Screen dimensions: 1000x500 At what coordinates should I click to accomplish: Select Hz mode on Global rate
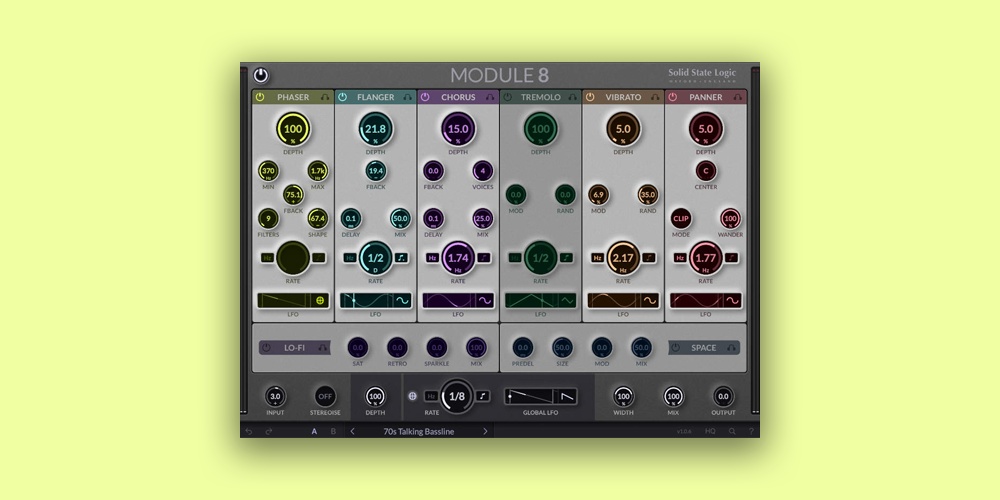[431, 396]
